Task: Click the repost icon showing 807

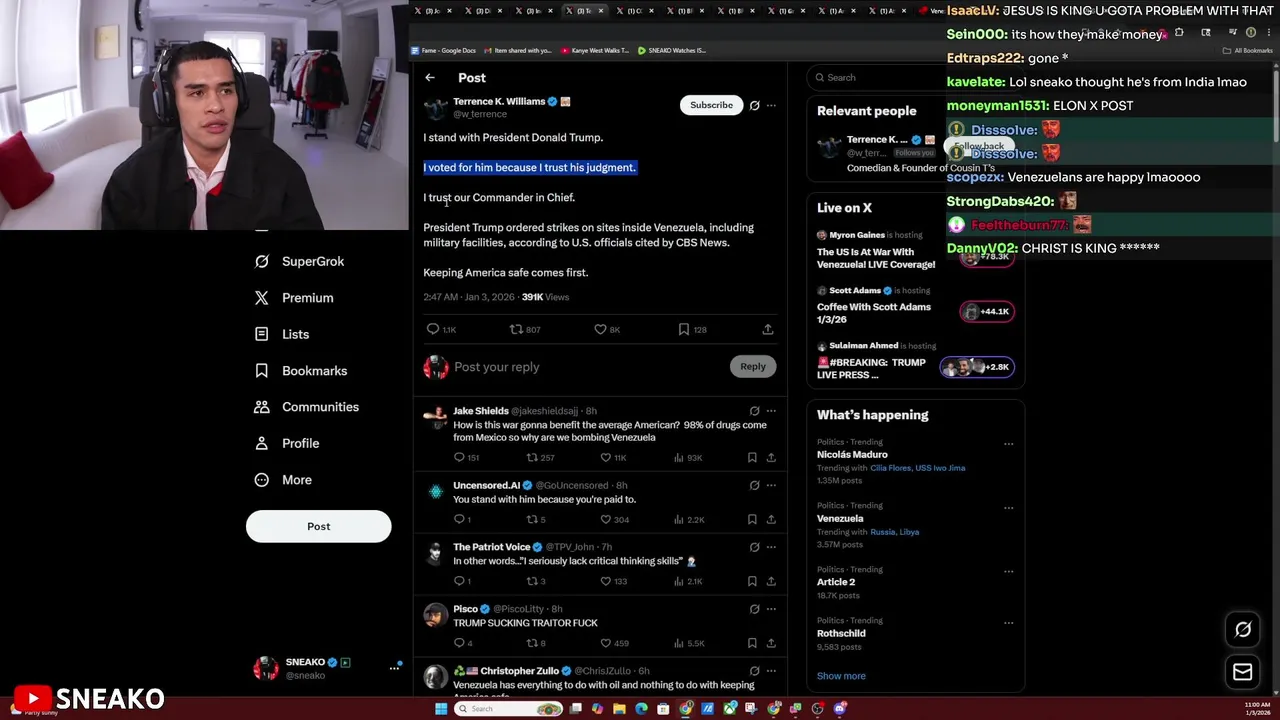Action: 516,329
